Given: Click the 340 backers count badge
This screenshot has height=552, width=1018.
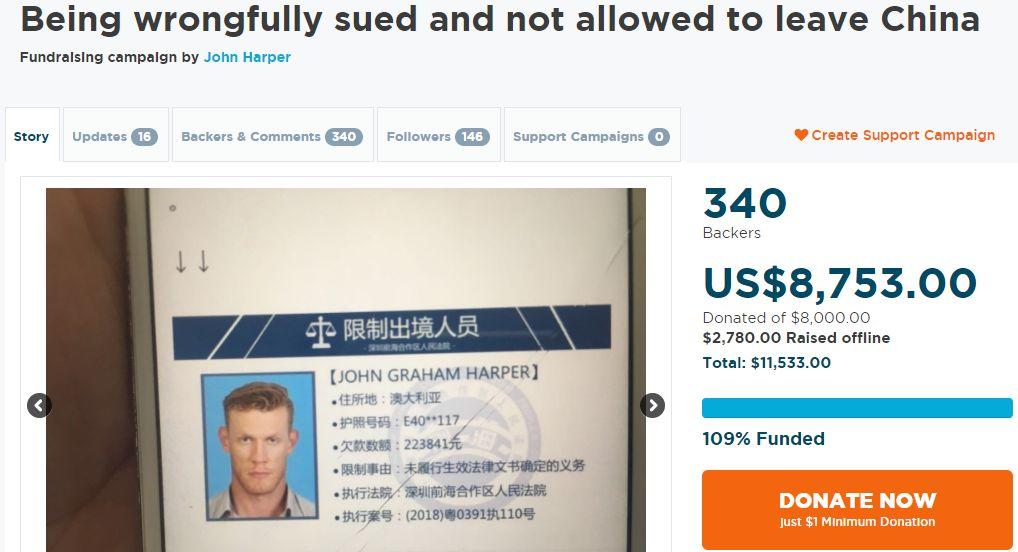Looking at the screenshot, I should click(x=343, y=136).
